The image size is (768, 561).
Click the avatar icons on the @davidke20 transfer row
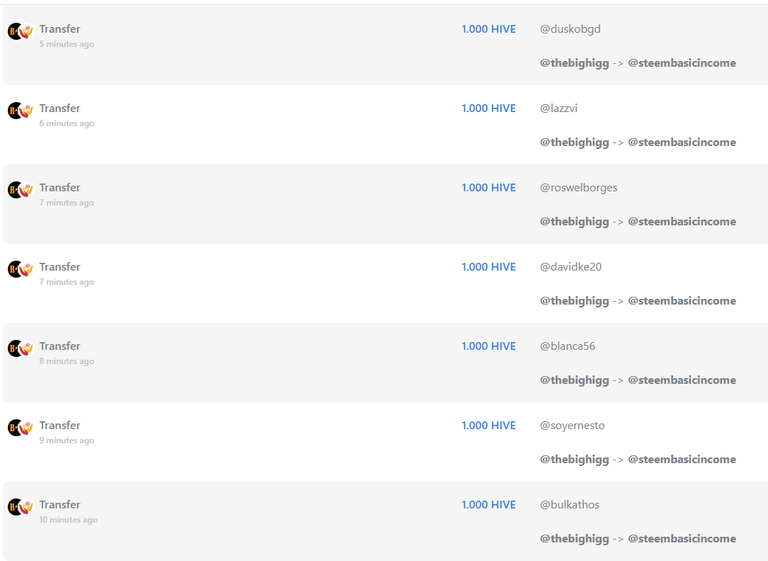pos(21,269)
